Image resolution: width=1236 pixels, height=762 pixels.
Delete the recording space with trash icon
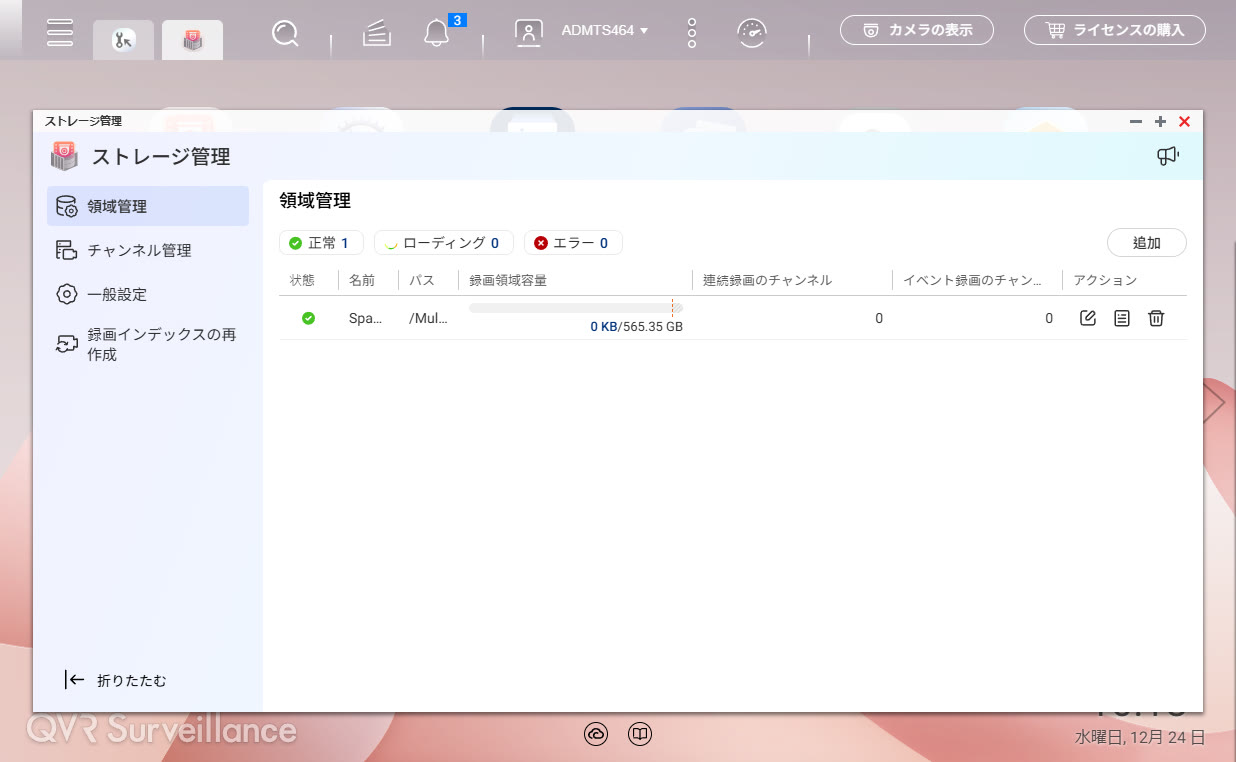[1156, 318]
